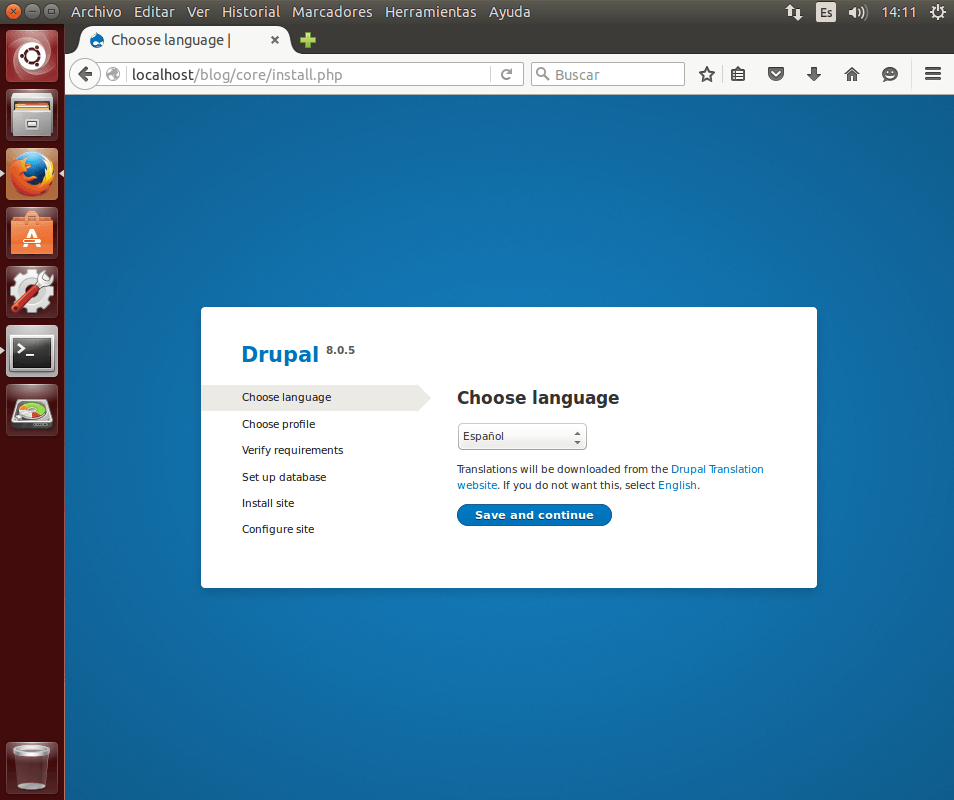Click the magnifier icon in search box
This screenshot has width=954, height=800.
(x=542, y=74)
